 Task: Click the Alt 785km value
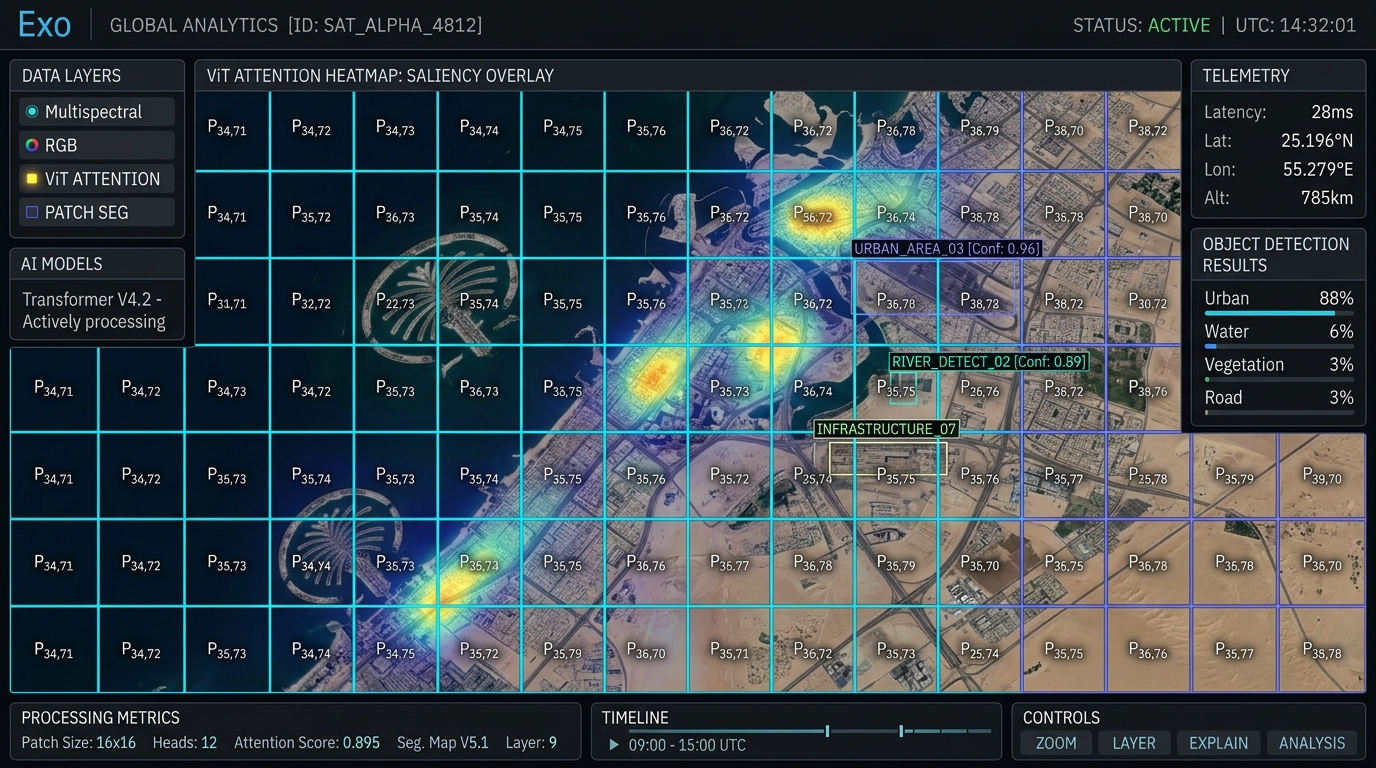point(1329,198)
